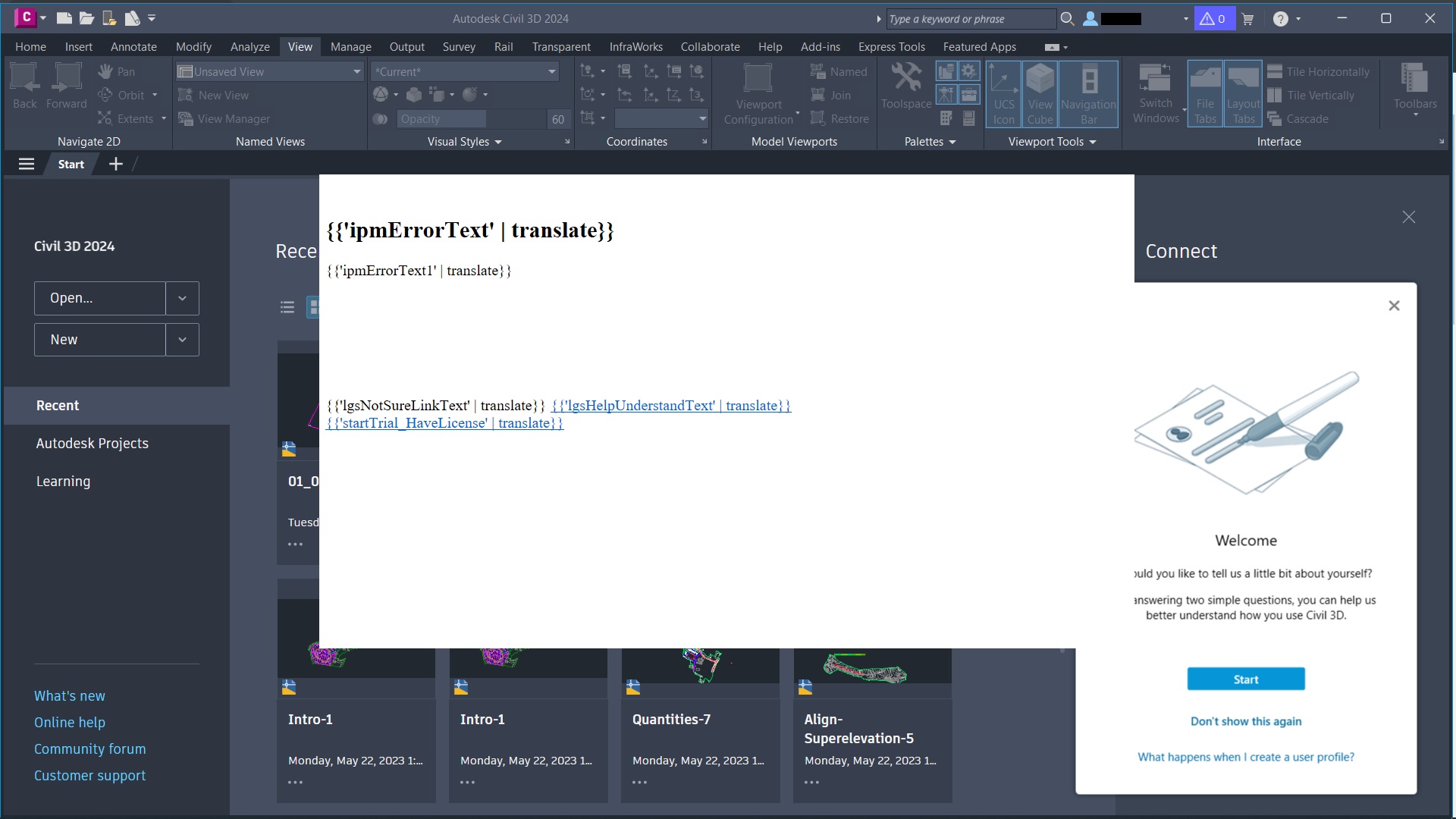Open Community forum link
This screenshot has height=819, width=1456.
(x=90, y=748)
